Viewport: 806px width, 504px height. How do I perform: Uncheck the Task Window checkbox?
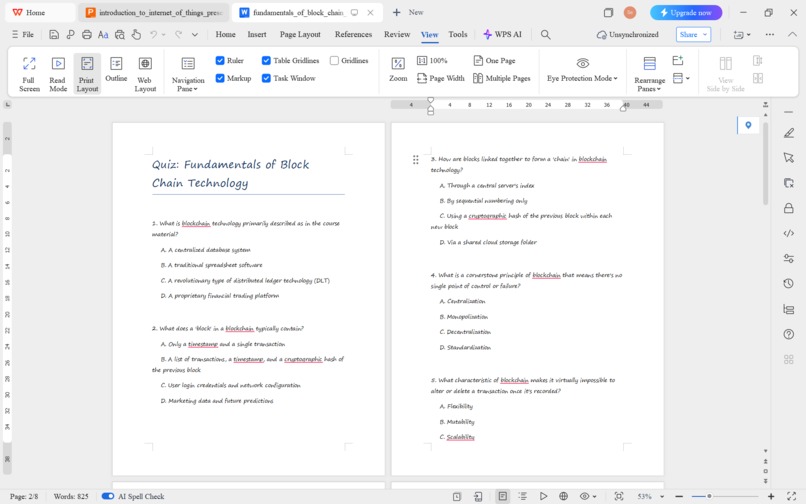click(x=266, y=78)
